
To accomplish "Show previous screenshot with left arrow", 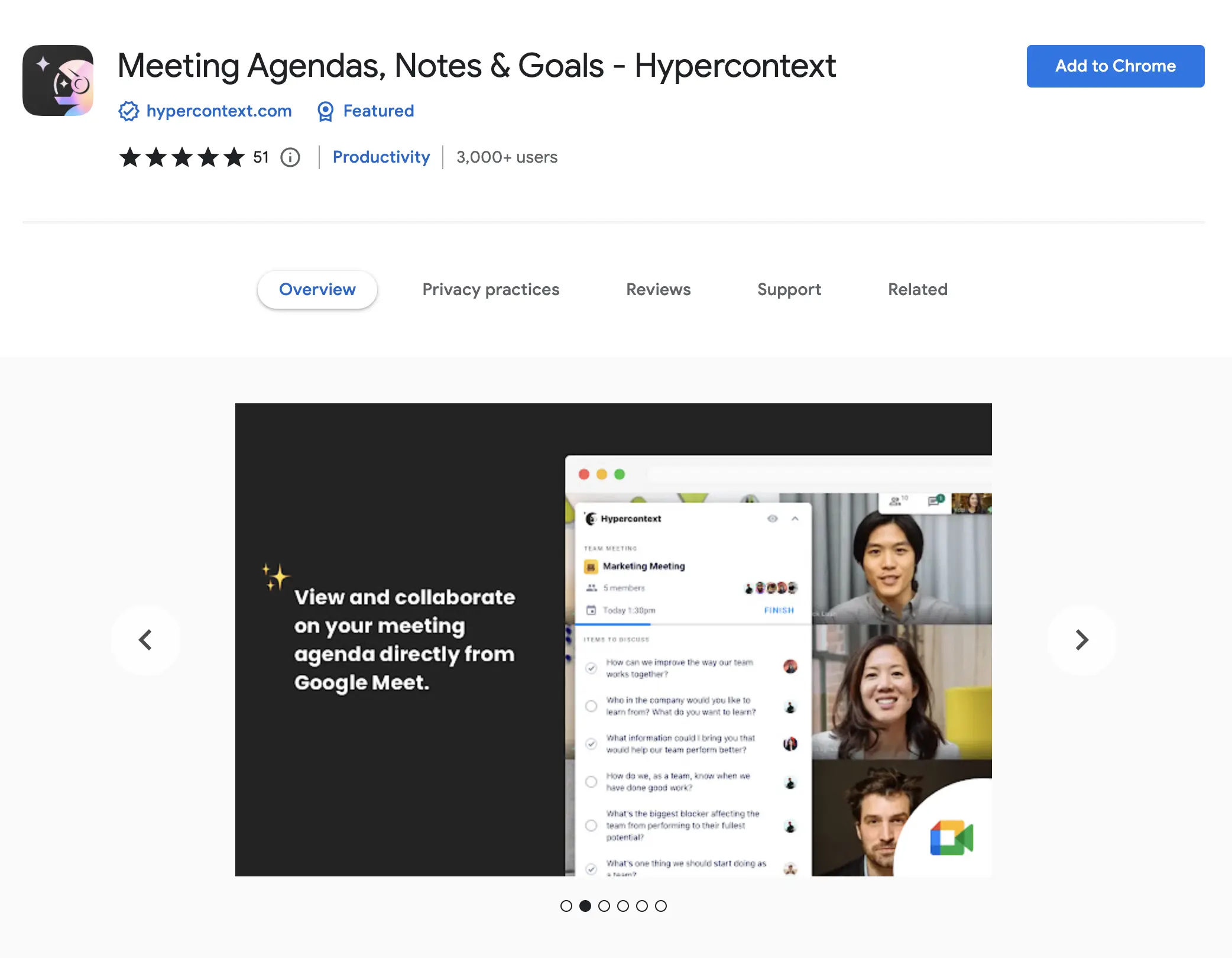I will coord(145,640).
